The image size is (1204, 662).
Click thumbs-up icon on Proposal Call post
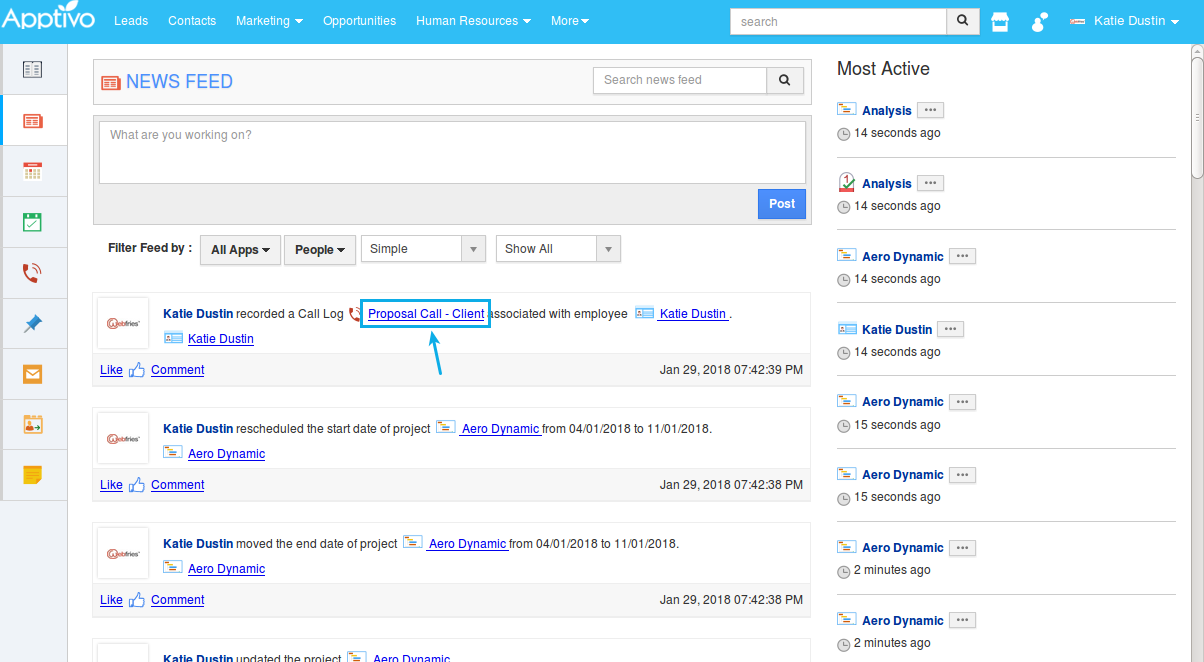click(137, 369)
